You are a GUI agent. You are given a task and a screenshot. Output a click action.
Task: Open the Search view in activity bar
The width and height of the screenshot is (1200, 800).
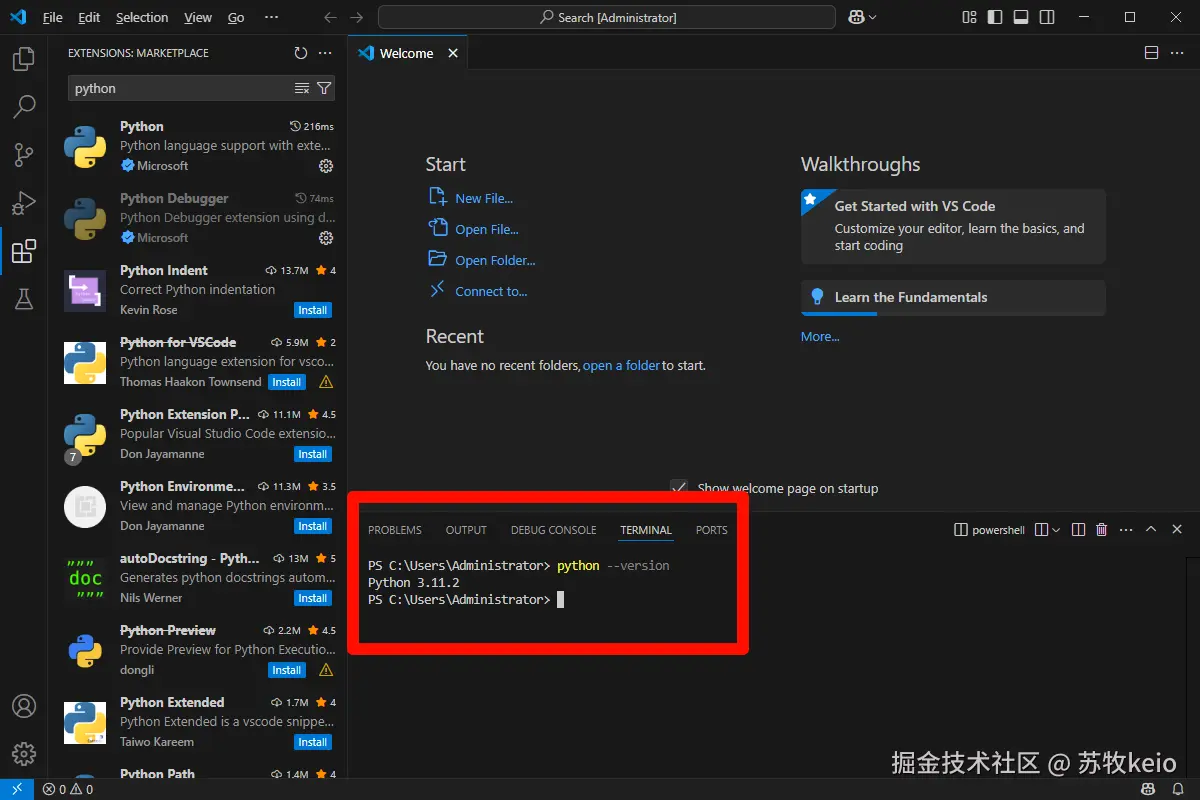pyautogui.click(x=24, y=106)
